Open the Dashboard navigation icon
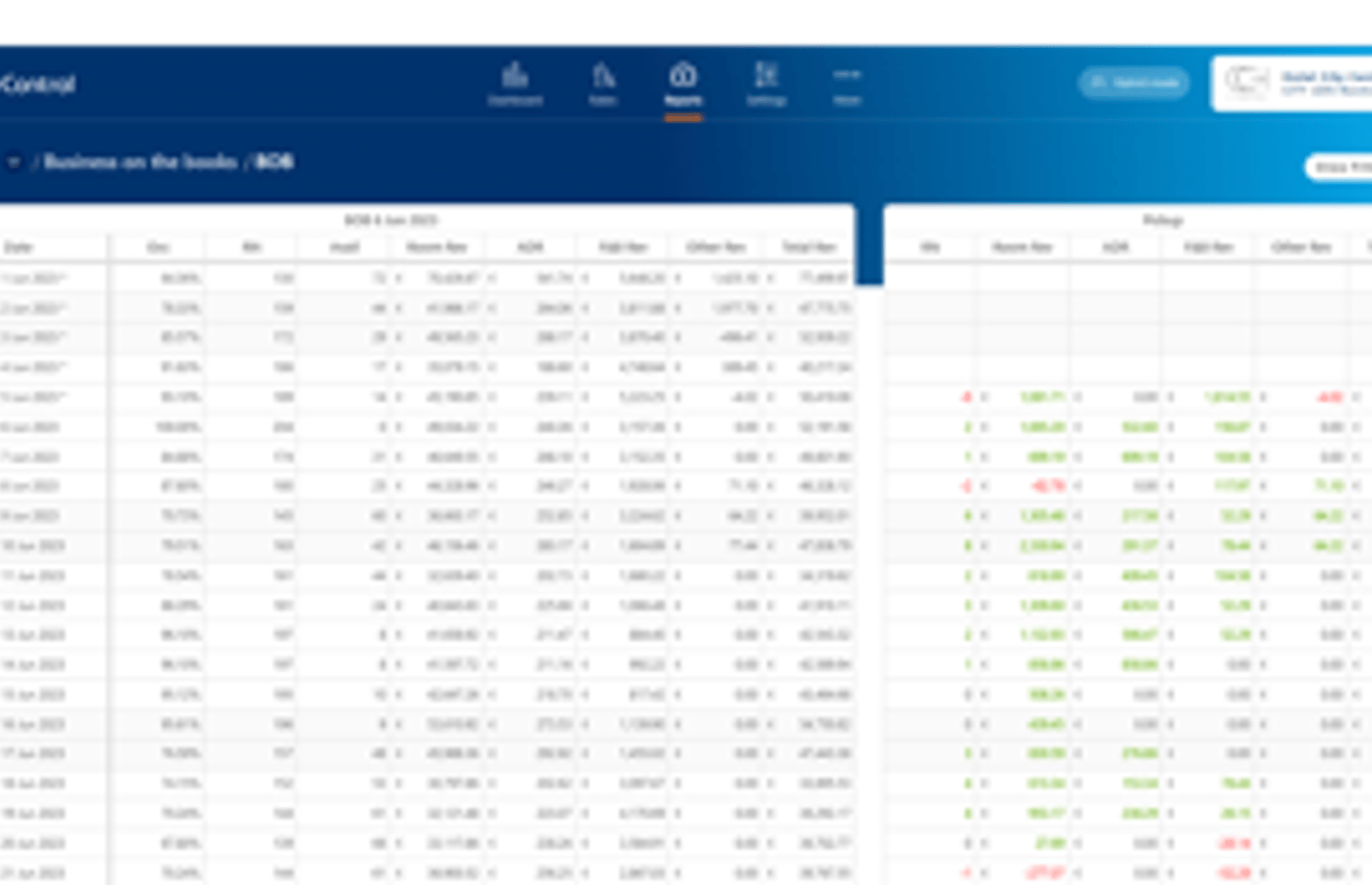This screenshot has height=885, width=1372. 514,84
